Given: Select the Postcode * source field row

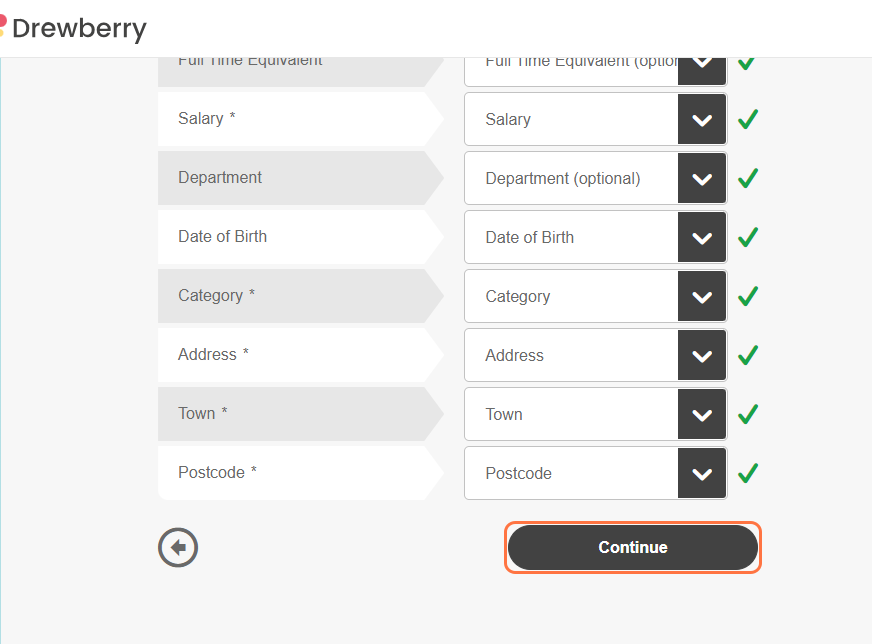Looking at the screenshot, I should click(x=300, y=473).
